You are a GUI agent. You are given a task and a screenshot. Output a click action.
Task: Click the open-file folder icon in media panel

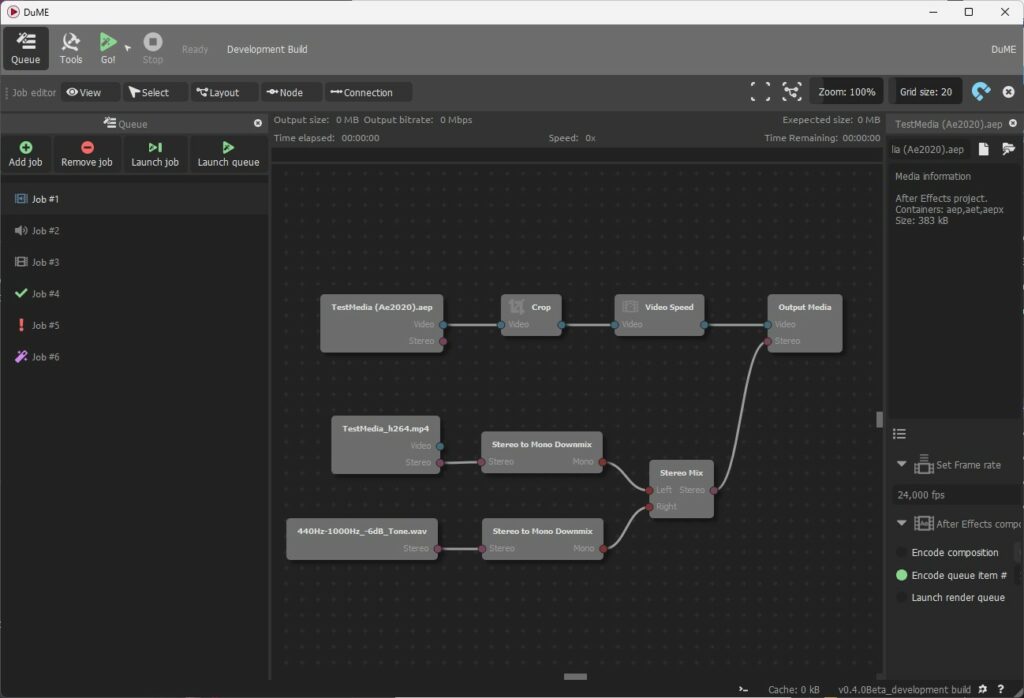(1007, 149)
